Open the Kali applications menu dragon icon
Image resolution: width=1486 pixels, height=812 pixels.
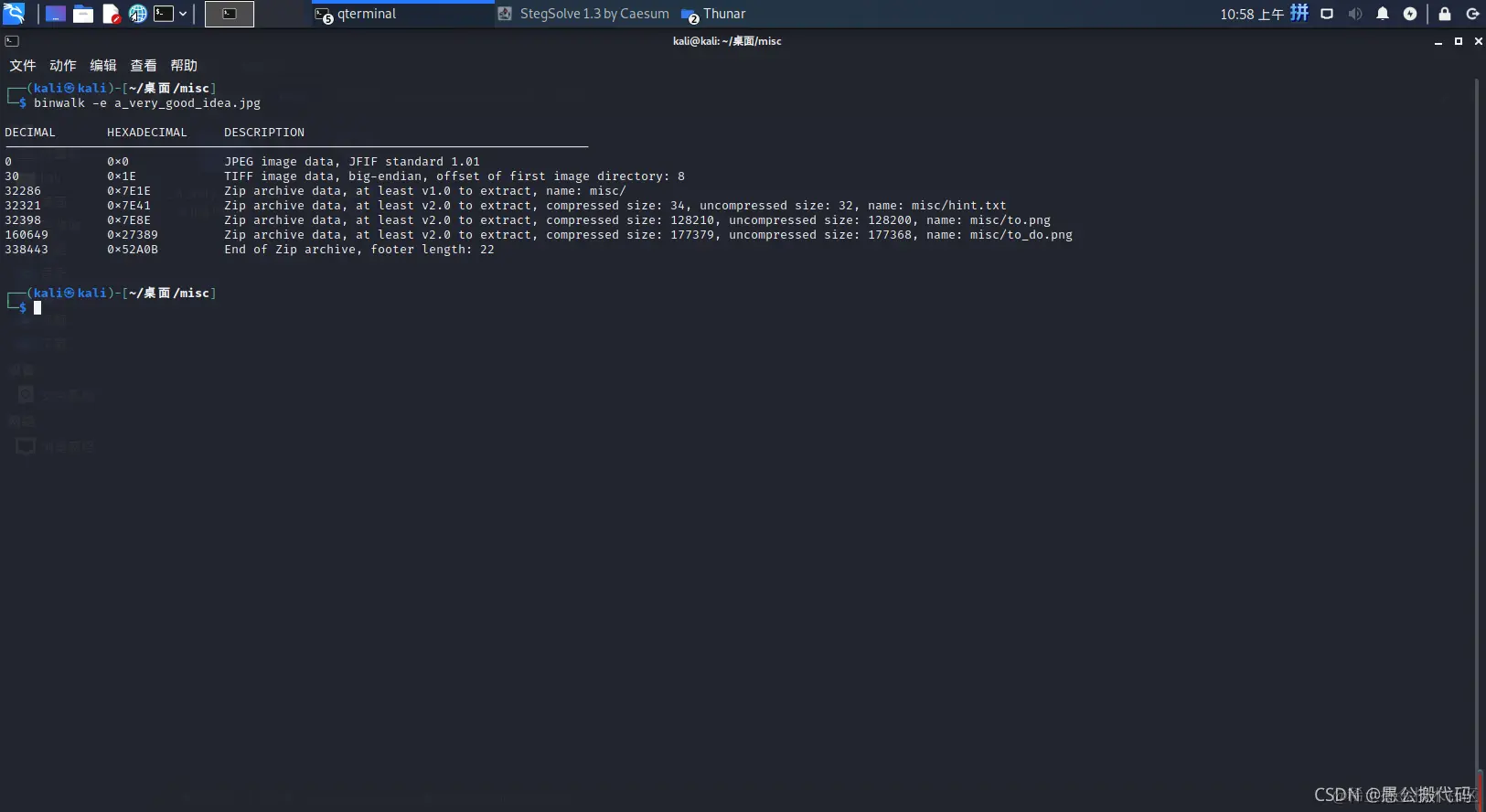tap(14, 14)
